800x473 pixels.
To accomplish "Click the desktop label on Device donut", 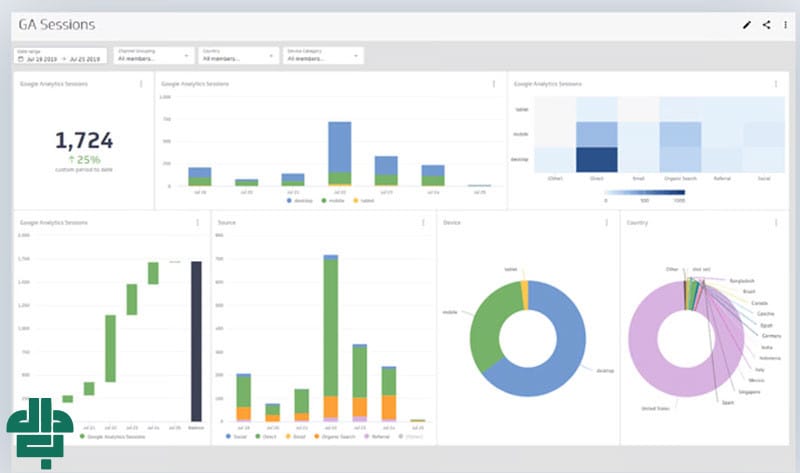I will coord(605,371).
